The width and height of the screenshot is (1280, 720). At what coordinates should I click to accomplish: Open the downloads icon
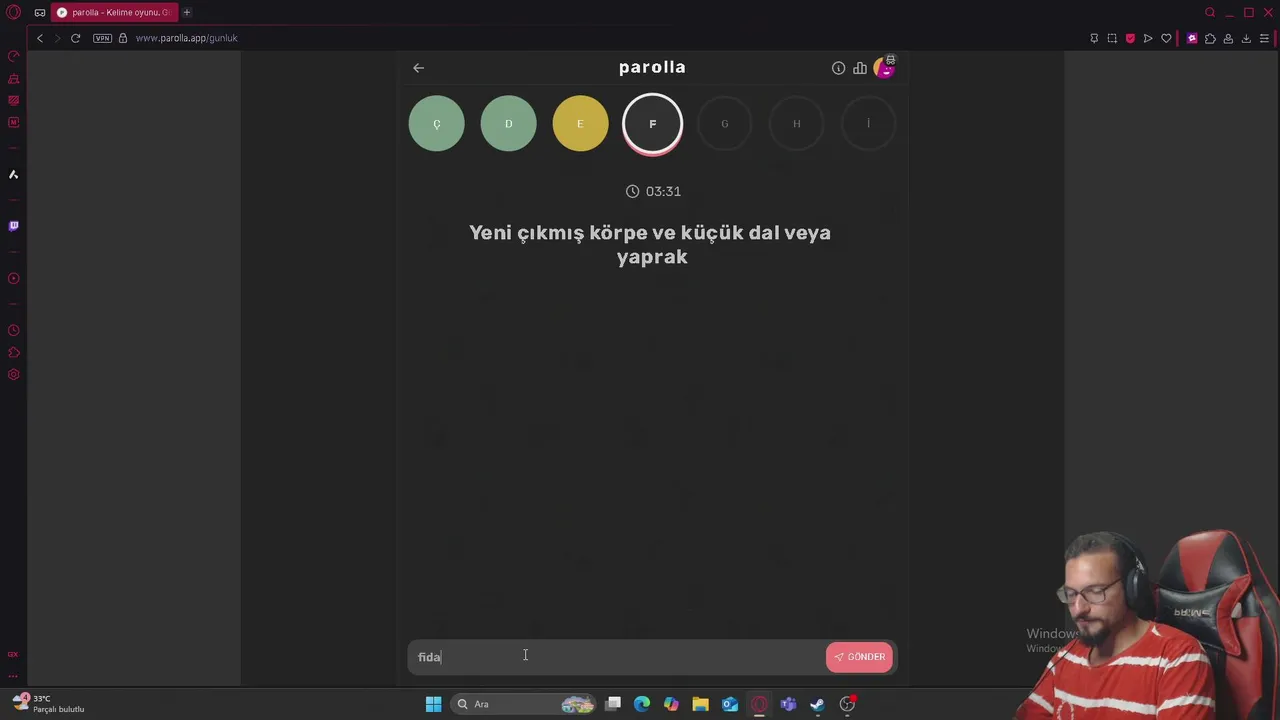1246,38
